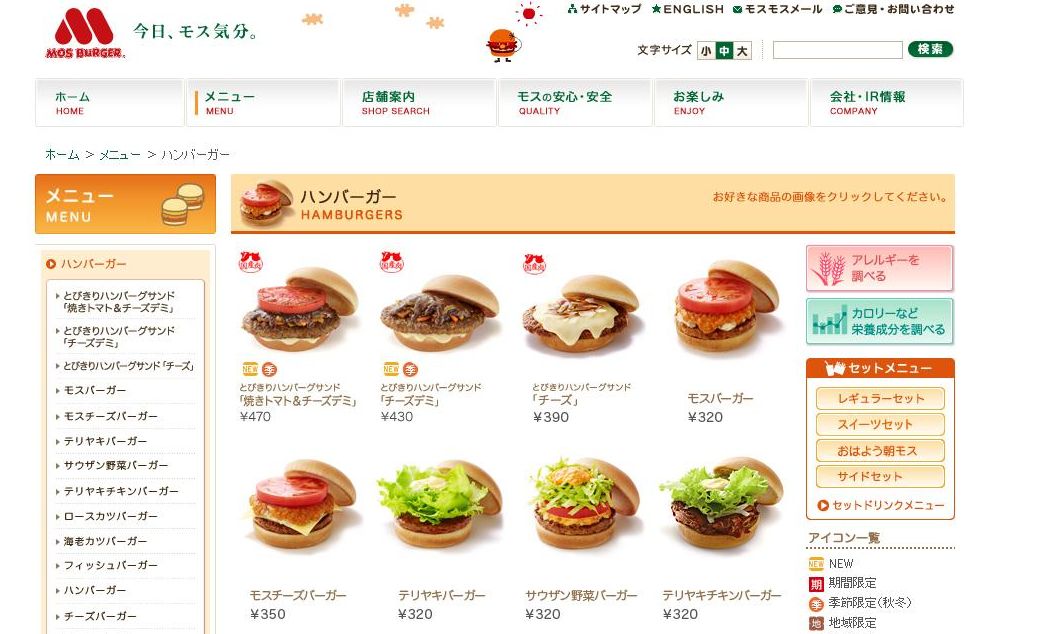This screenshot has width=1052, height=634.
Task: Select the テリヤキバーガー product image
Action: point(440,505)
